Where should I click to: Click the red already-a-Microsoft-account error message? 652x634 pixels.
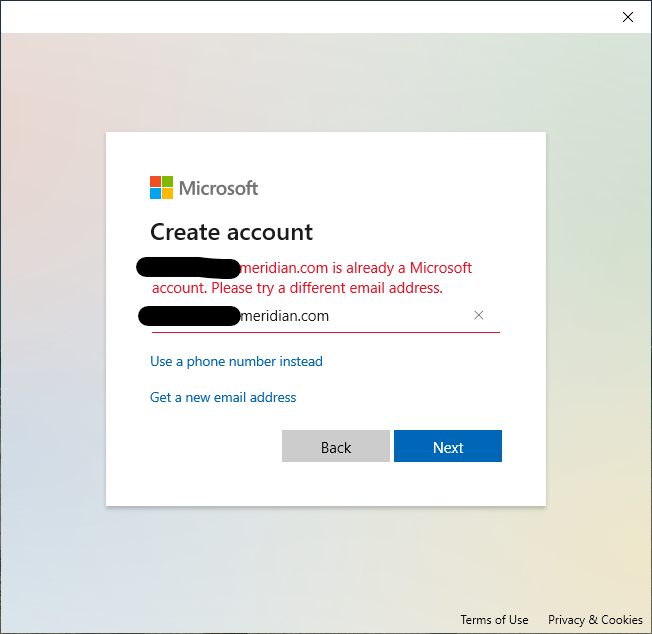(x=312, y=278)
